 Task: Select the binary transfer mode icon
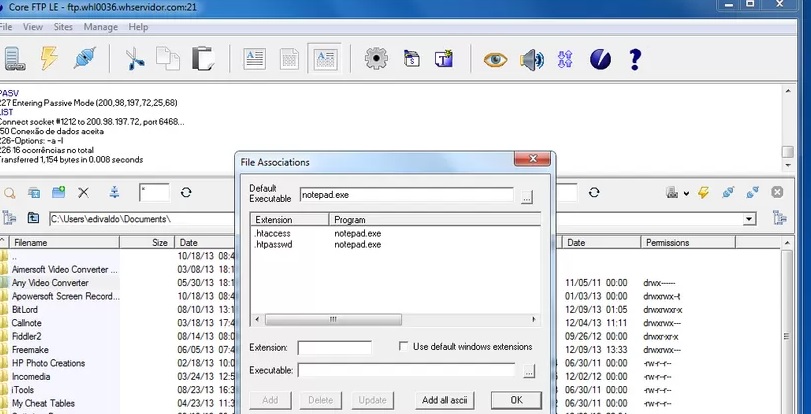pyautogui.click(x=289, y=59)
